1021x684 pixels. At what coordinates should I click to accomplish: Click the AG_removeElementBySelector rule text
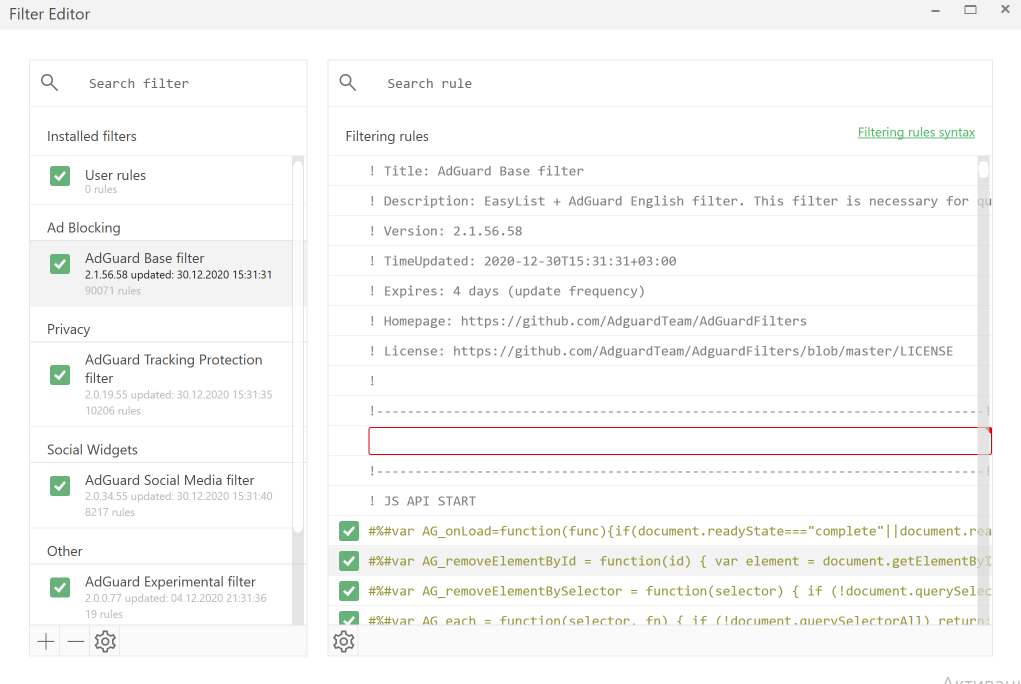click(x=679, y=591)
